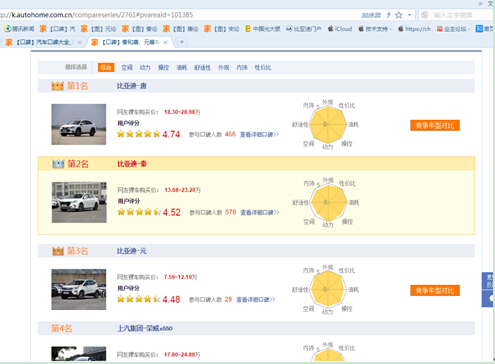The width and height of the screenshot is (495, 364).
Task: Click the 加速器 link in address bar
Action: tap(371, 15)
